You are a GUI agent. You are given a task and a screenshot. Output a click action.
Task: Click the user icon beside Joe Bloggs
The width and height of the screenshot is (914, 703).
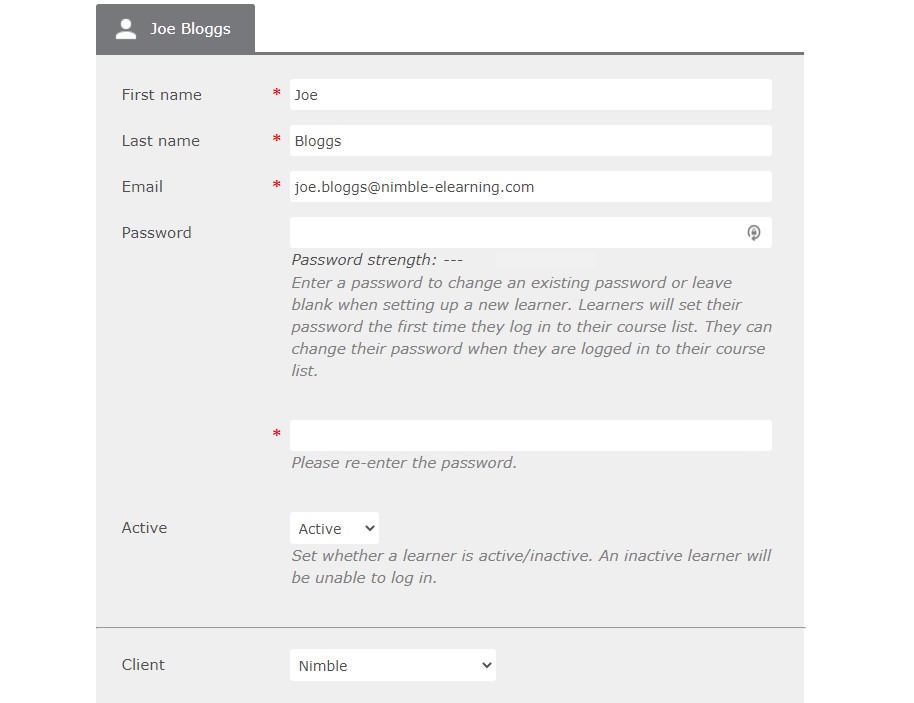(x=126, y=29)
